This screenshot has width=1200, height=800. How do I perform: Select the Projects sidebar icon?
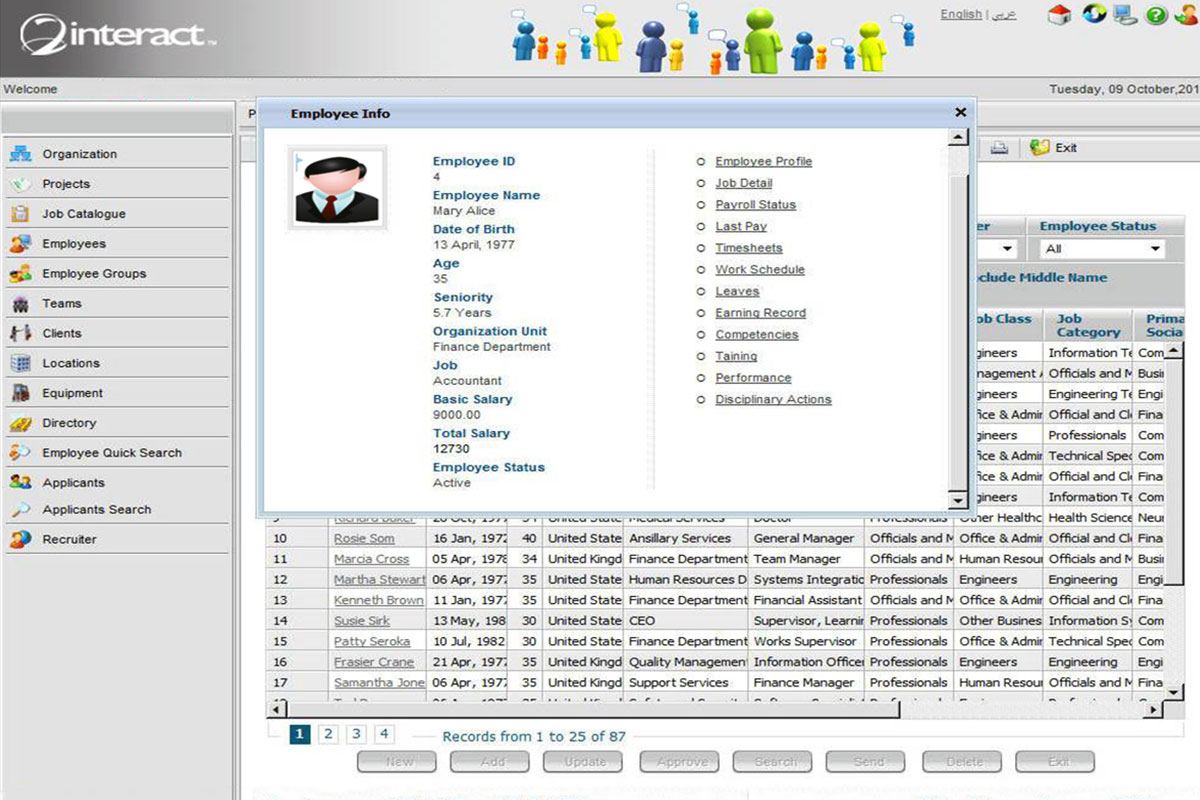[x=68, y=184]
